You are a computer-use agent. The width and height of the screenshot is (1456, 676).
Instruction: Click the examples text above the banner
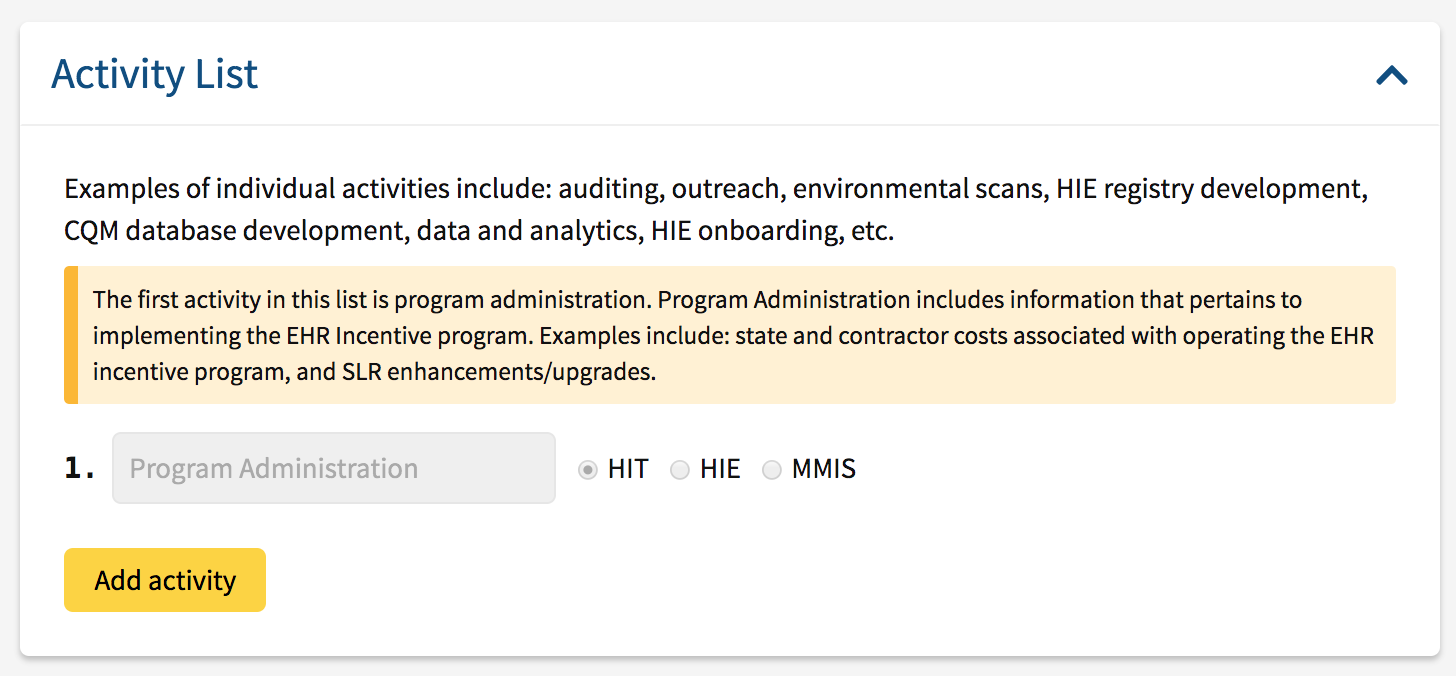tap(716, 209)
